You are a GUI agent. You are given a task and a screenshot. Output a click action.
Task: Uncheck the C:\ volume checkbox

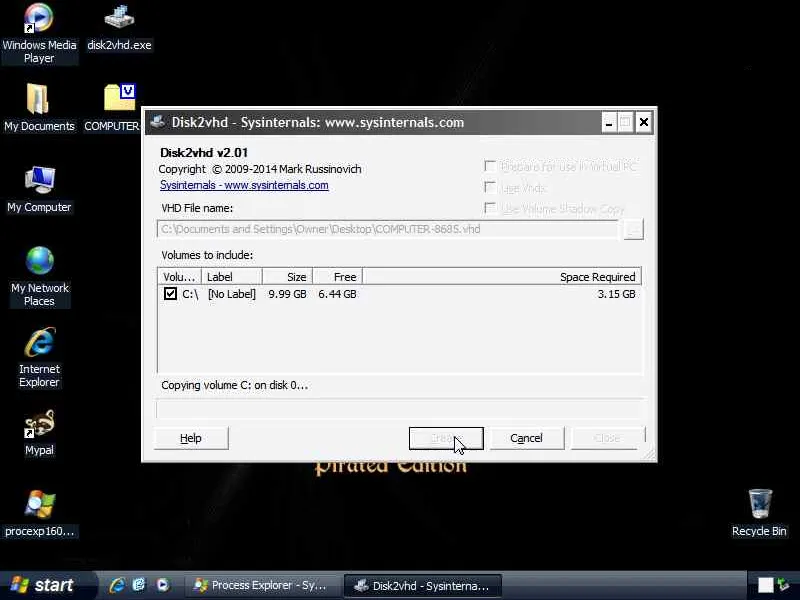[x=170, y=294]
